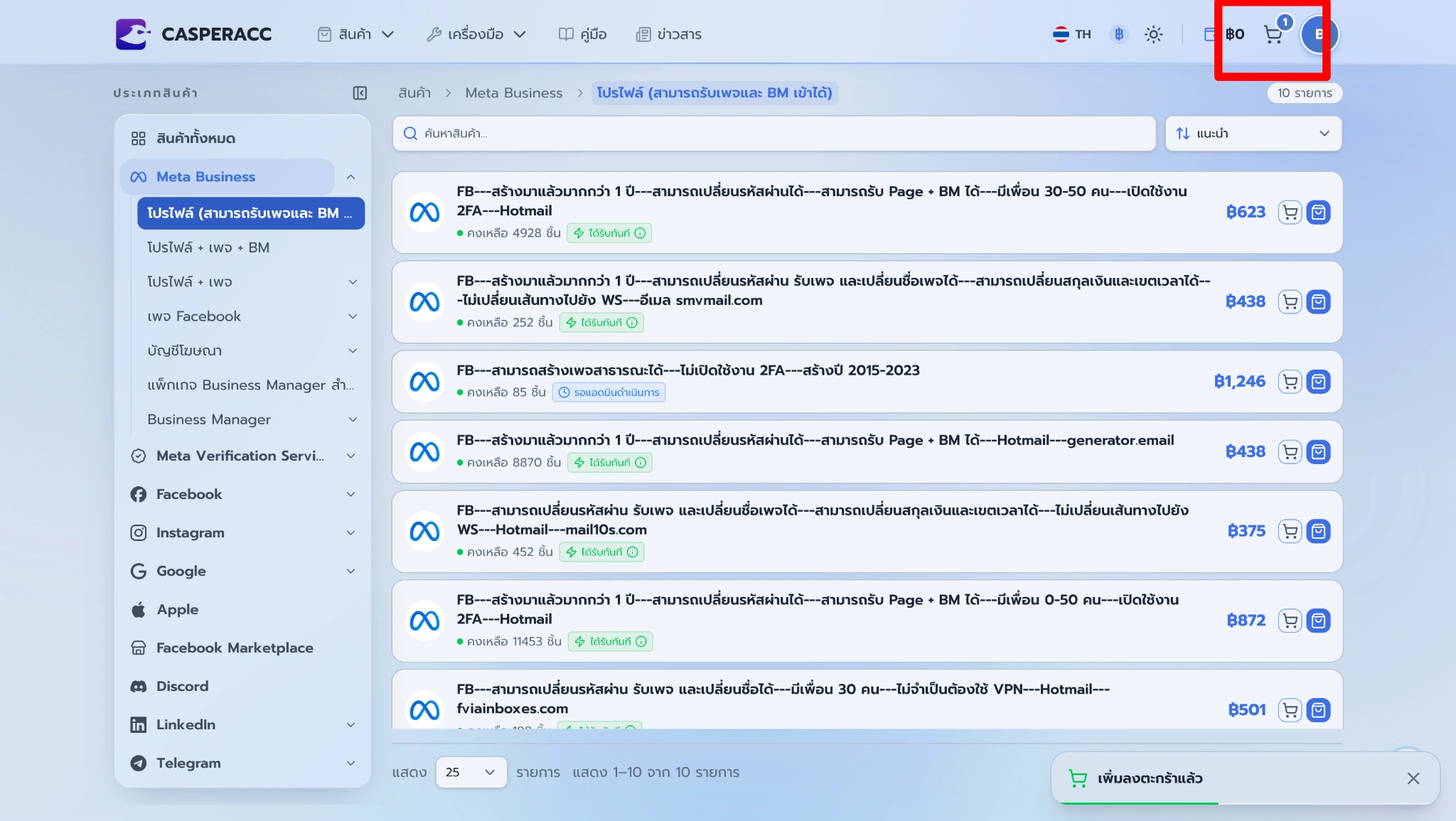
Task: Buy the smvmail.com product now
Action: coord(1318,302)
